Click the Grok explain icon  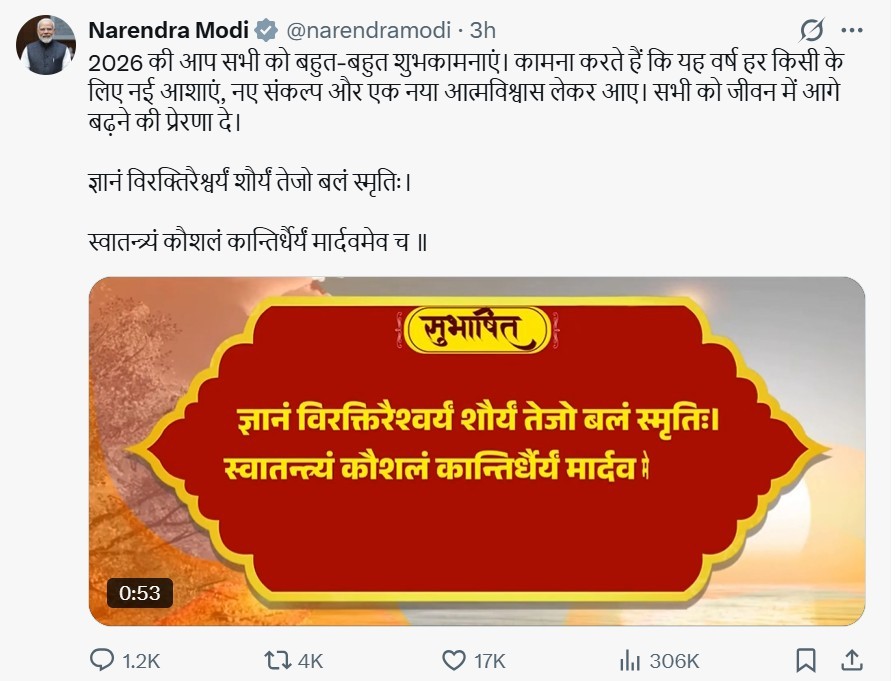811,30
